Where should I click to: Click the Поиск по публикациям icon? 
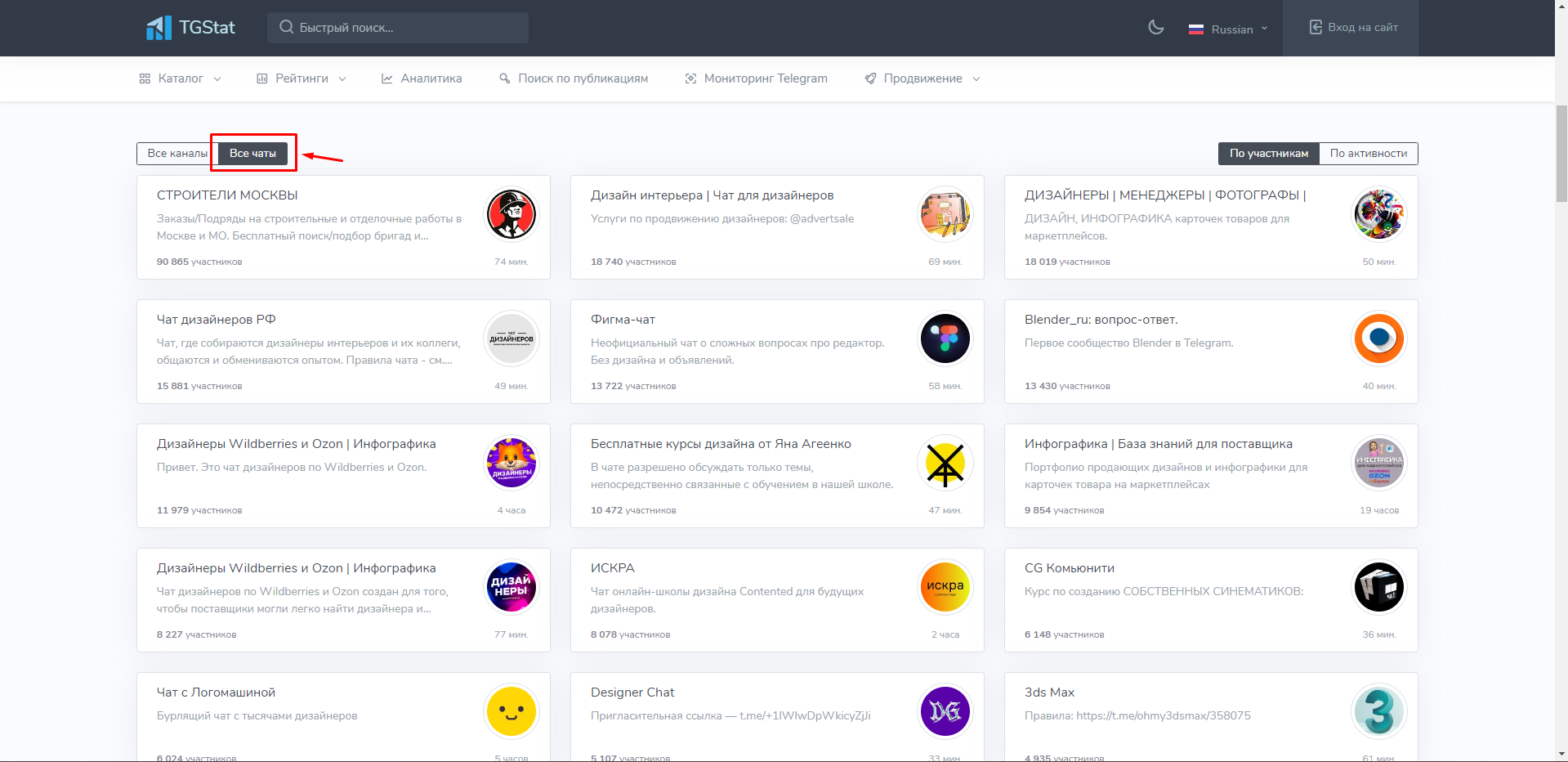click(x=505, y=78)
